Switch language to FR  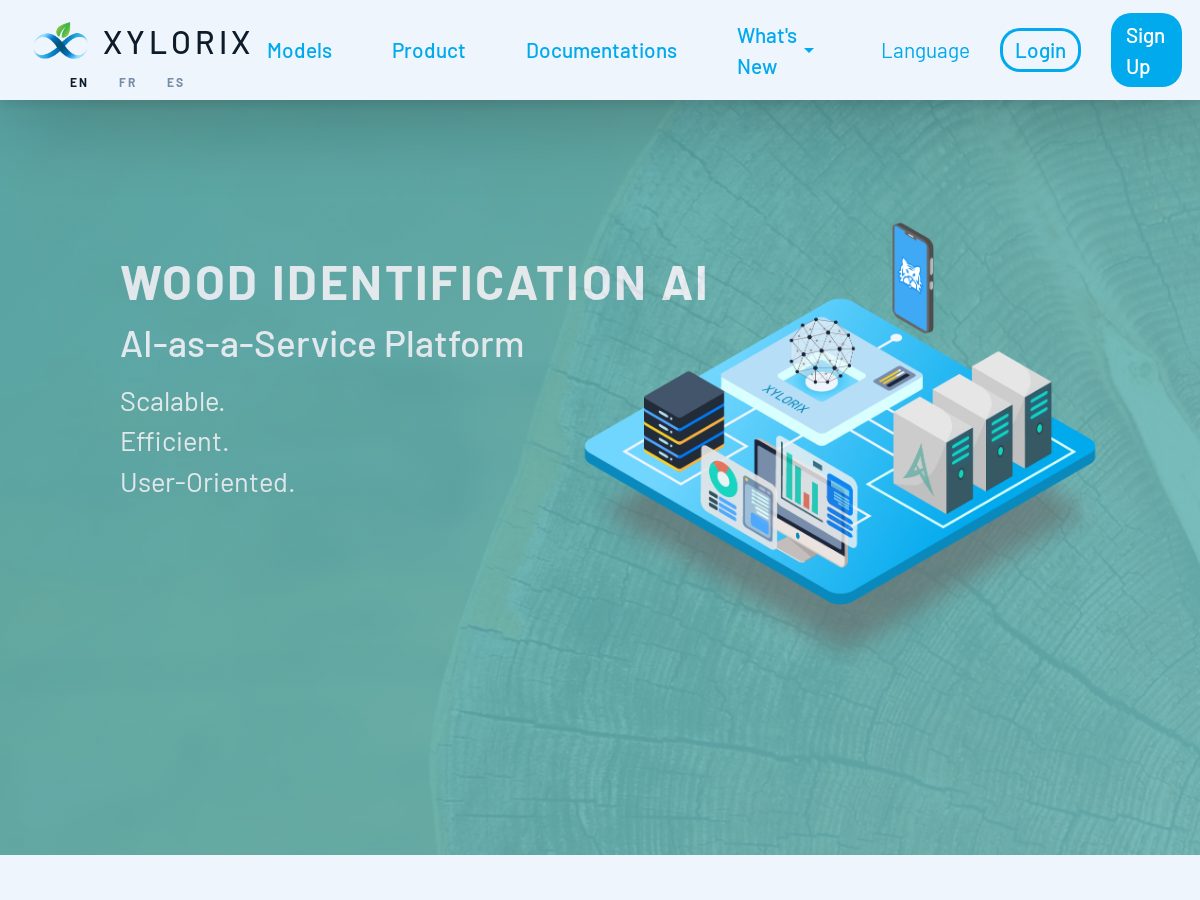127,83
